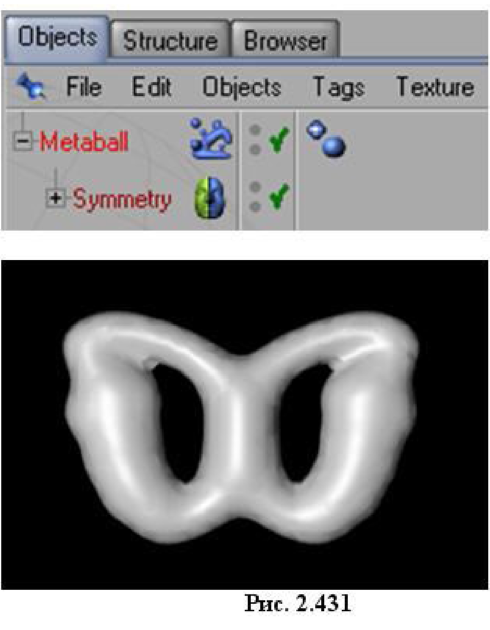
Task: Switch to the Browser tab
Action: click(x=285, y=41)
